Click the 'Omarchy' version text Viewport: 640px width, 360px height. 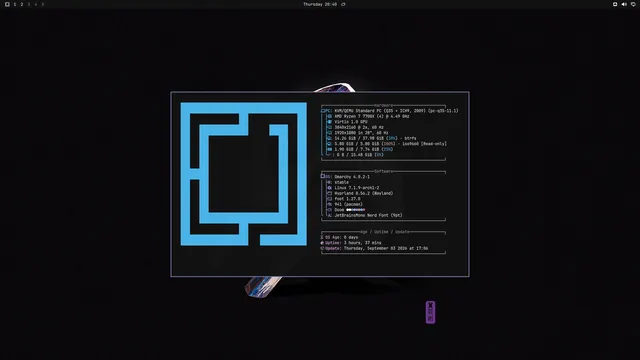[352, 177]
